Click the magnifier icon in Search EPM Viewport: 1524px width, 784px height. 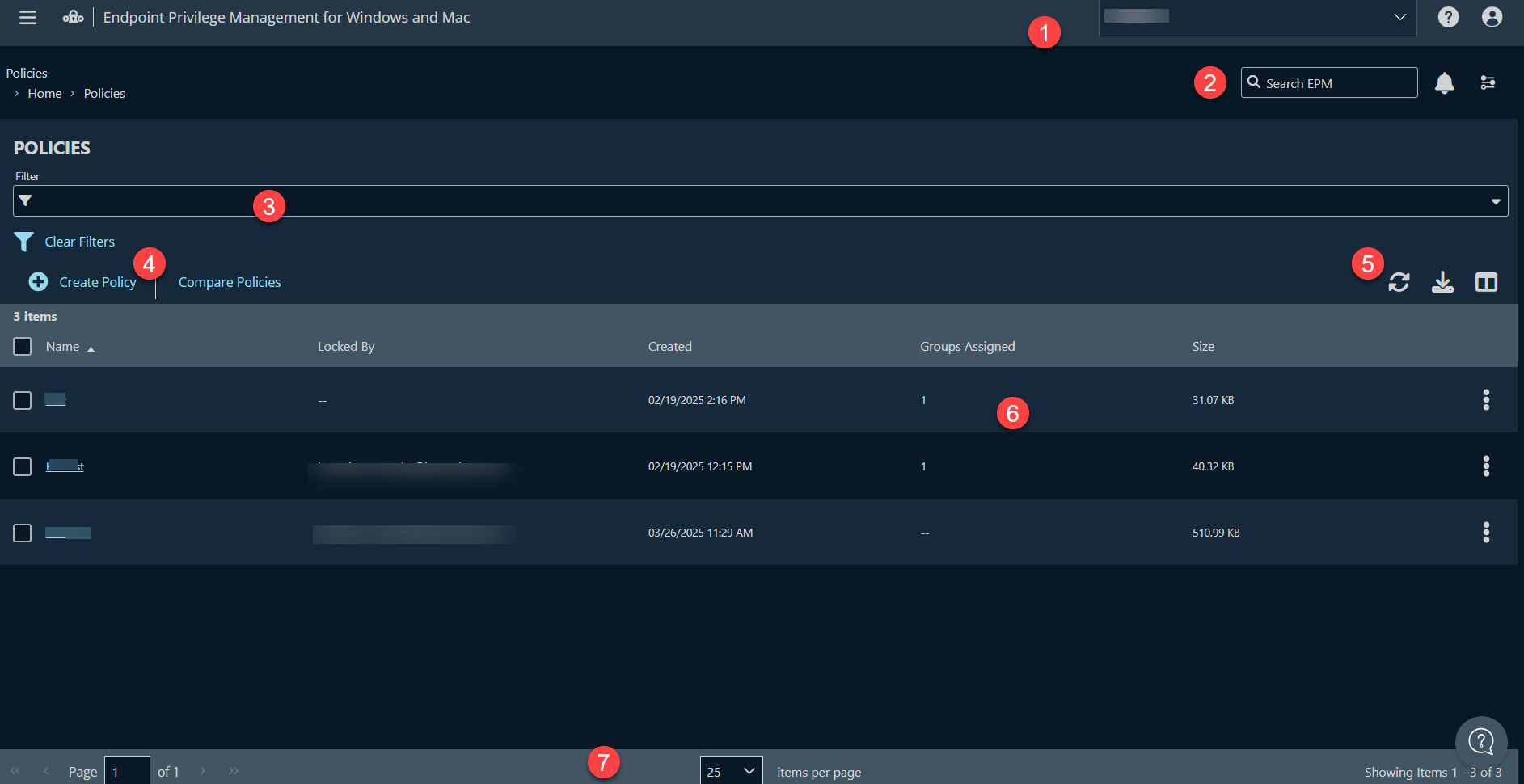(x=1254, y=82)
